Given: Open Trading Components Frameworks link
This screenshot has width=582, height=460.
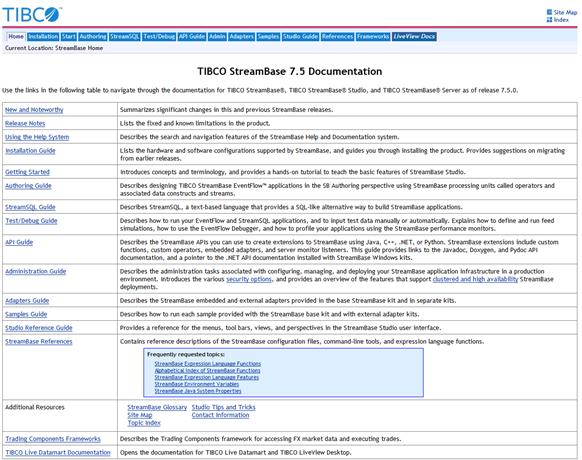Looking at the screenshot, I should tap(53, 439).
